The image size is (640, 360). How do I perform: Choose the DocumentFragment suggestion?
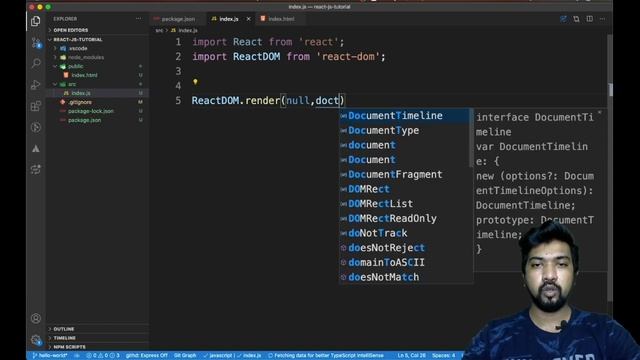(404, 174)
